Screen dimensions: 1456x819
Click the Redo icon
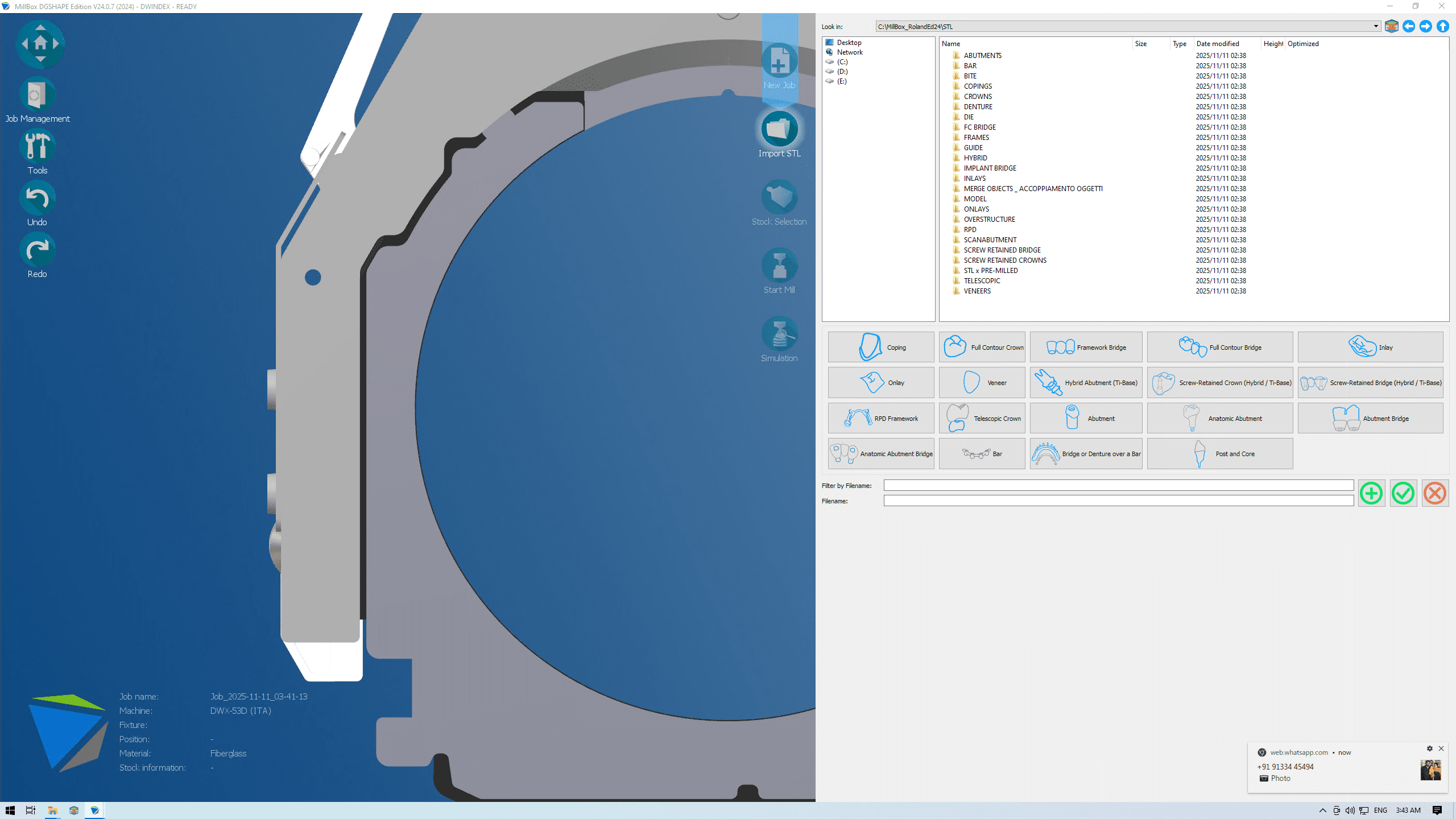tap(38, 250)
